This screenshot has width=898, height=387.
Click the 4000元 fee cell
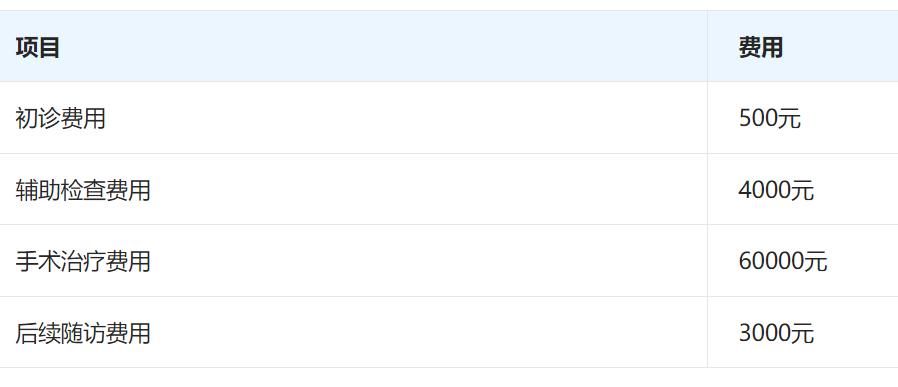click(776, 190)
